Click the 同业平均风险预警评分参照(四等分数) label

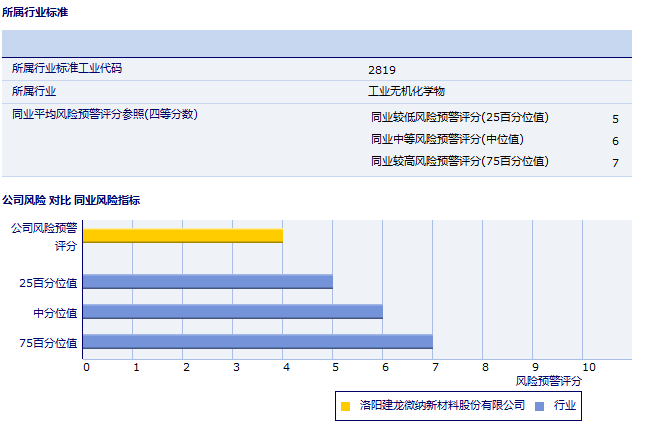(105, 114)
